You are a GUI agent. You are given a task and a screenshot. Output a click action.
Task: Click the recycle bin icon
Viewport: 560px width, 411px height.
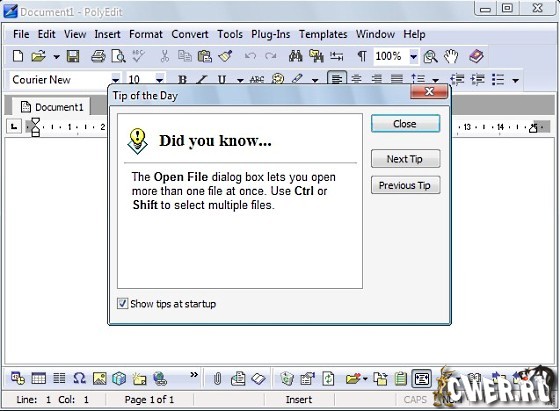287,379
